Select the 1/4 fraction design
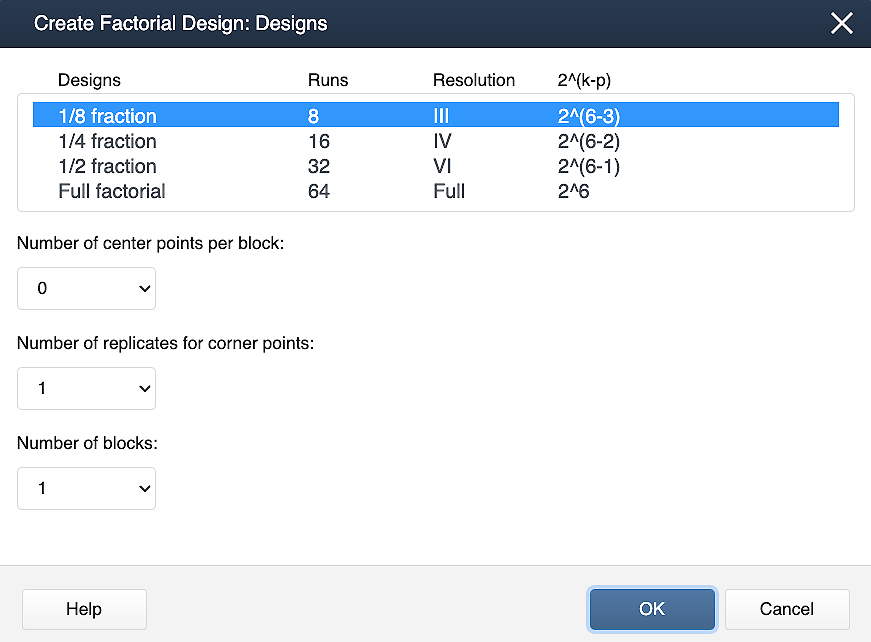 pyautogui.click(x=108, y=141)
